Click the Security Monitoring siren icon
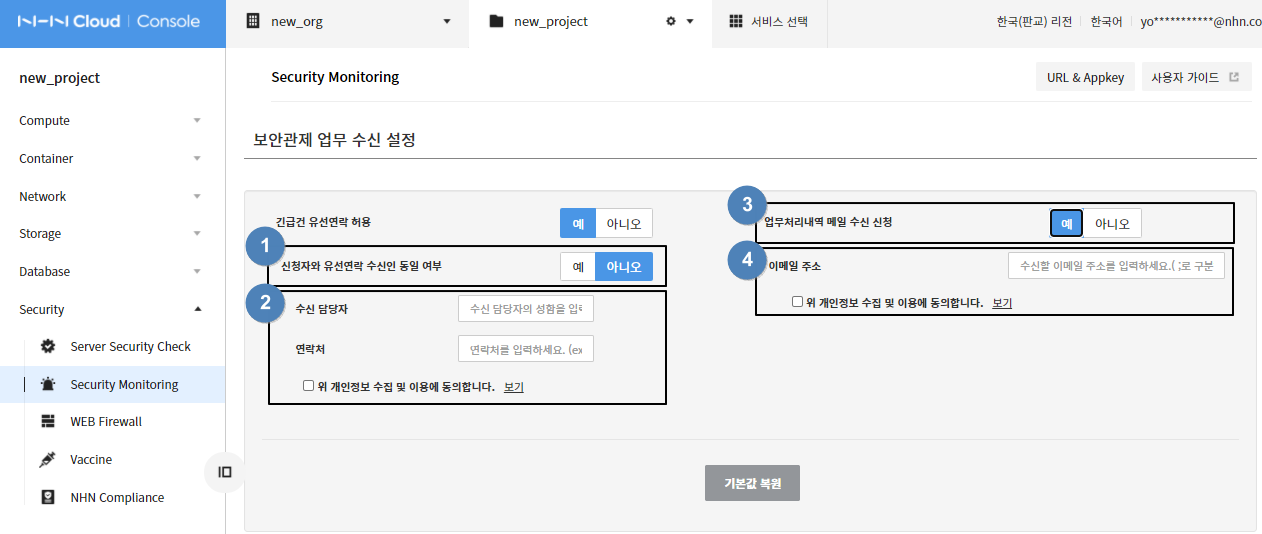 tap(48, 384)
